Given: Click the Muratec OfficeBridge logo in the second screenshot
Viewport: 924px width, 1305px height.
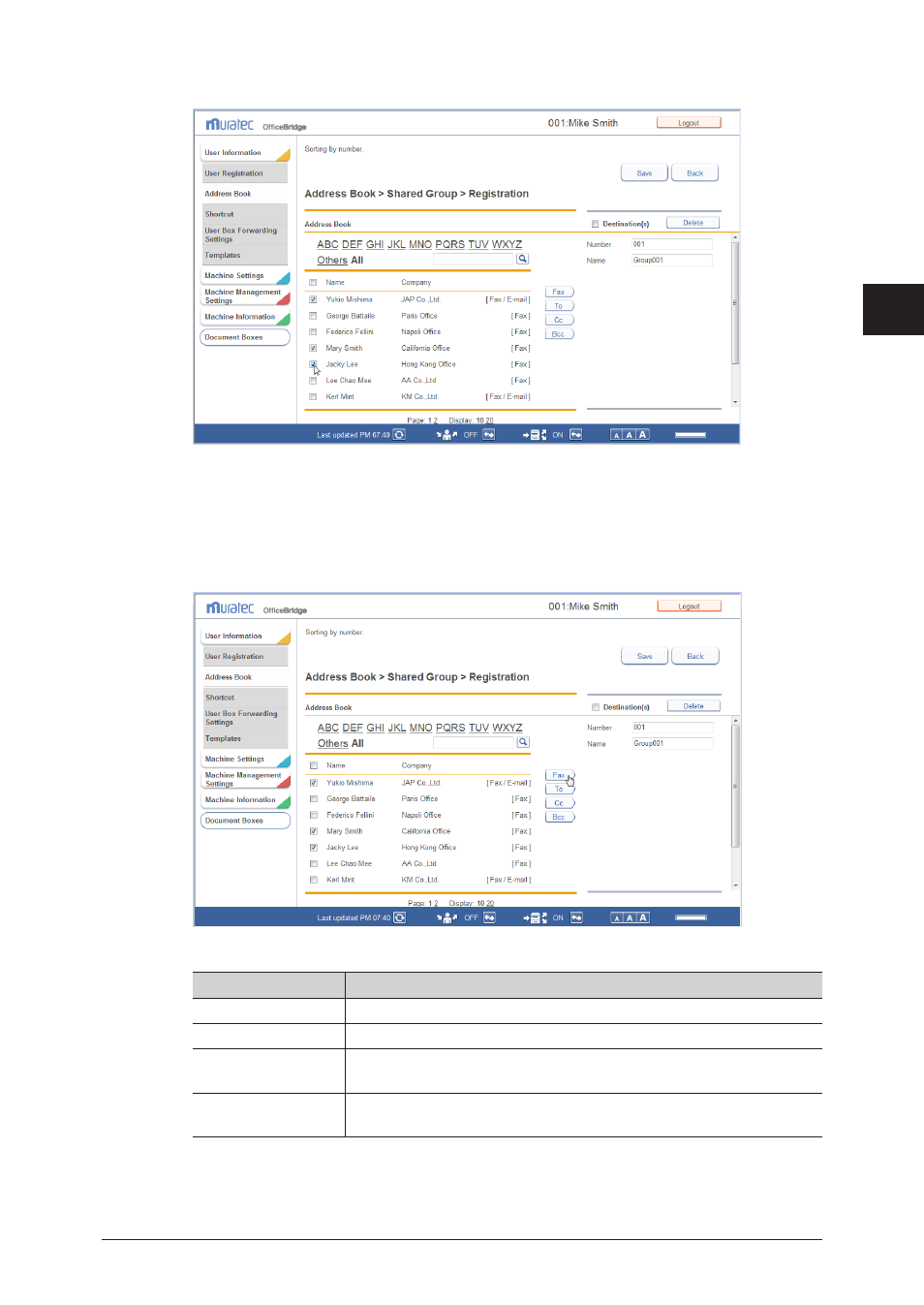Looking at the screenshot, I should pyautogui.click(x=257, y=608).
